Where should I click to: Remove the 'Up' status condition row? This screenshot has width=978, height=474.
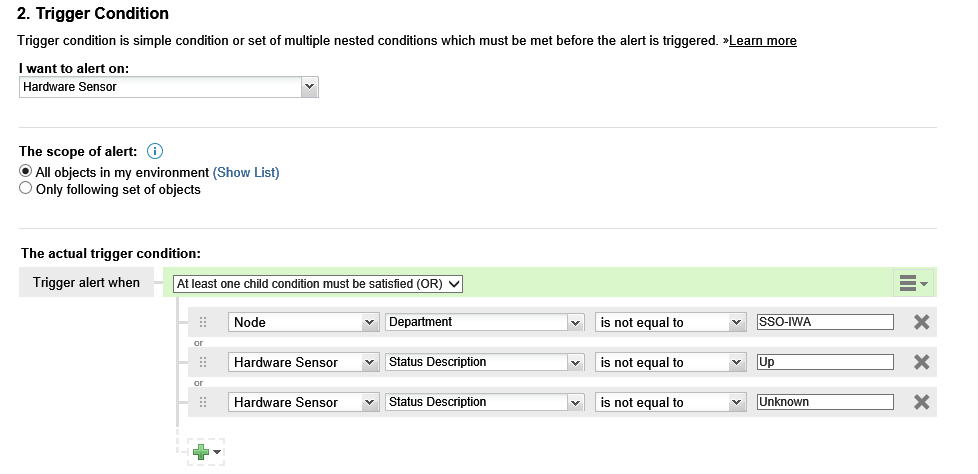[922, 362]
